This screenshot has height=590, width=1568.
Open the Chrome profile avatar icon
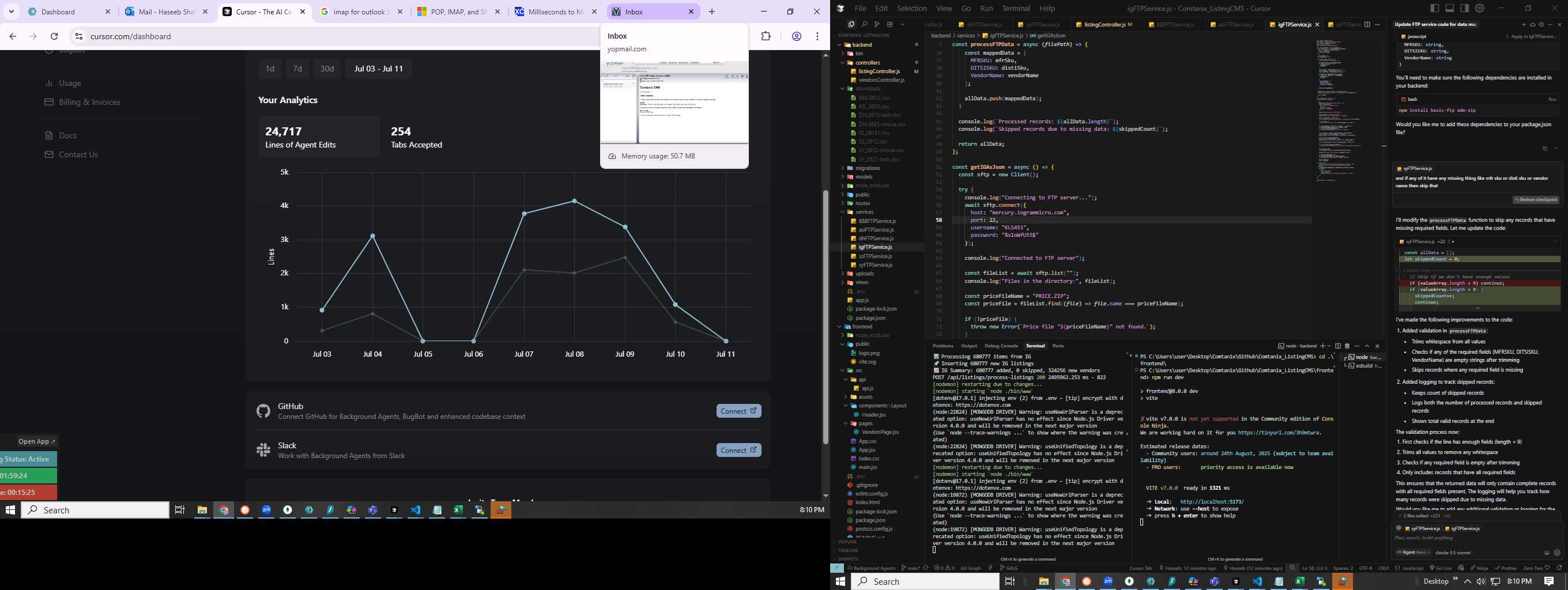[x=796, y=36]
